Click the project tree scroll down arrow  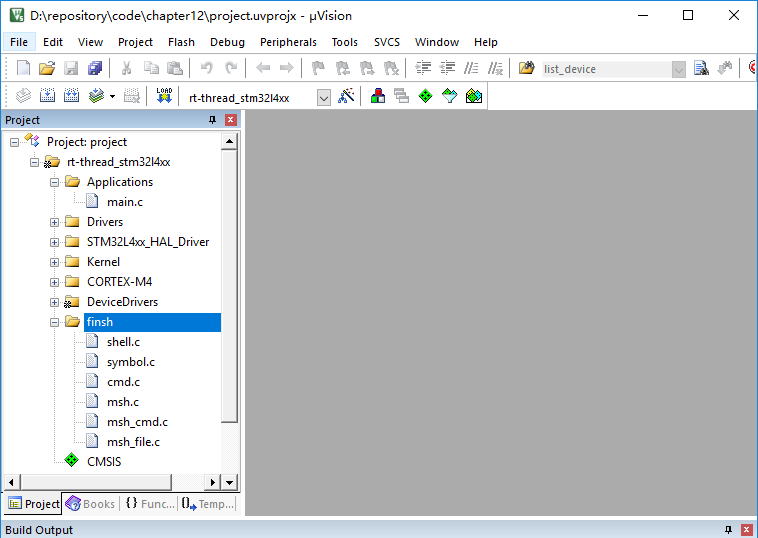coord(229,483)
